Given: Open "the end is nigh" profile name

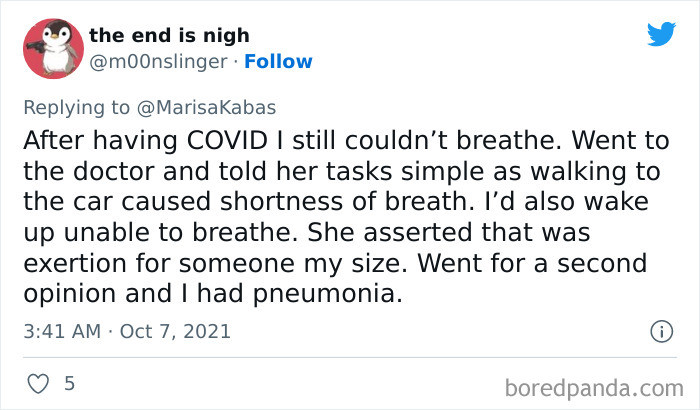Looking at the screenshot, I should (x=171, y=35).
